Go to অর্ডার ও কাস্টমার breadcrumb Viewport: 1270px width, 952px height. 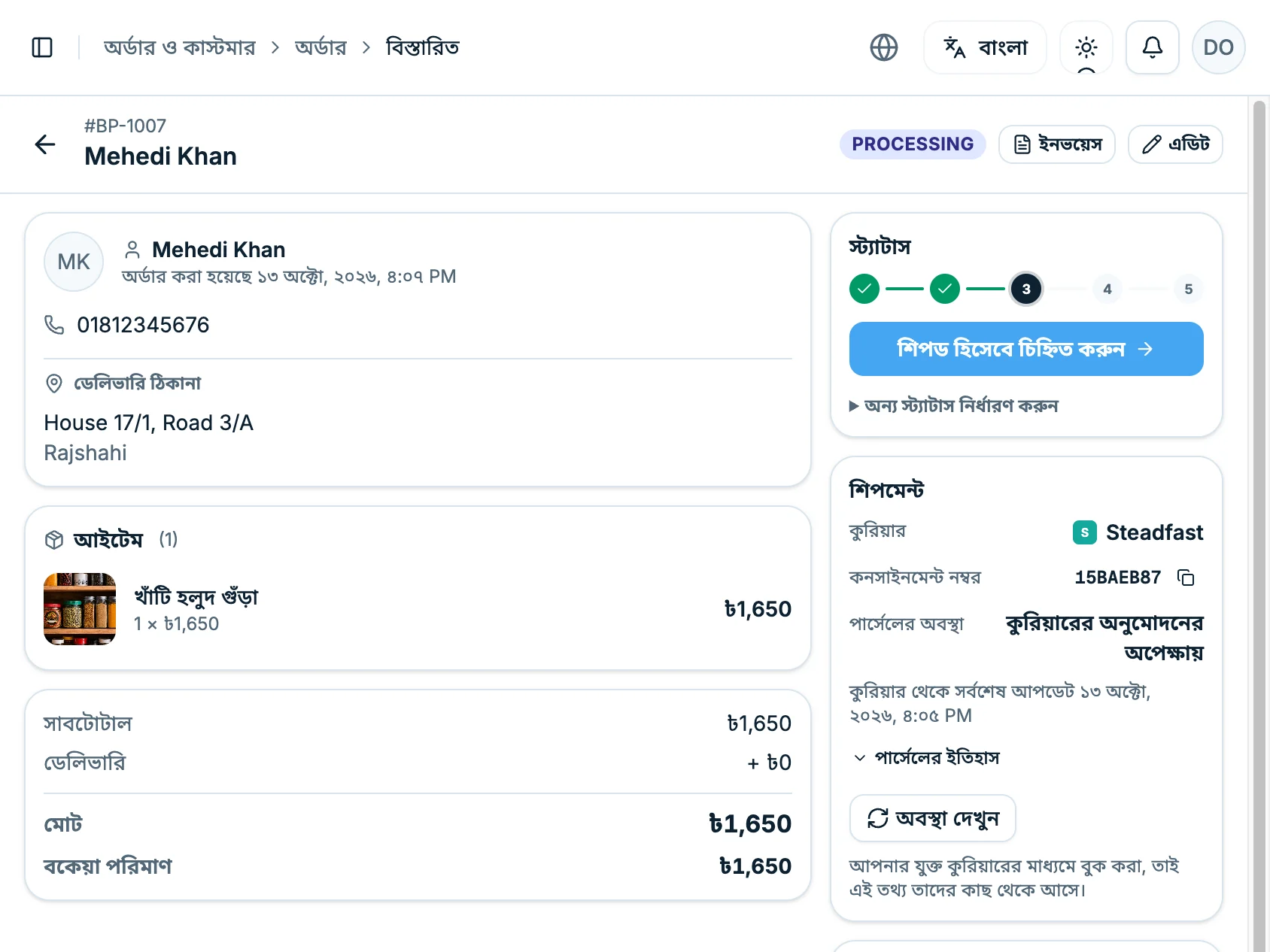click(x=180, y=47)
